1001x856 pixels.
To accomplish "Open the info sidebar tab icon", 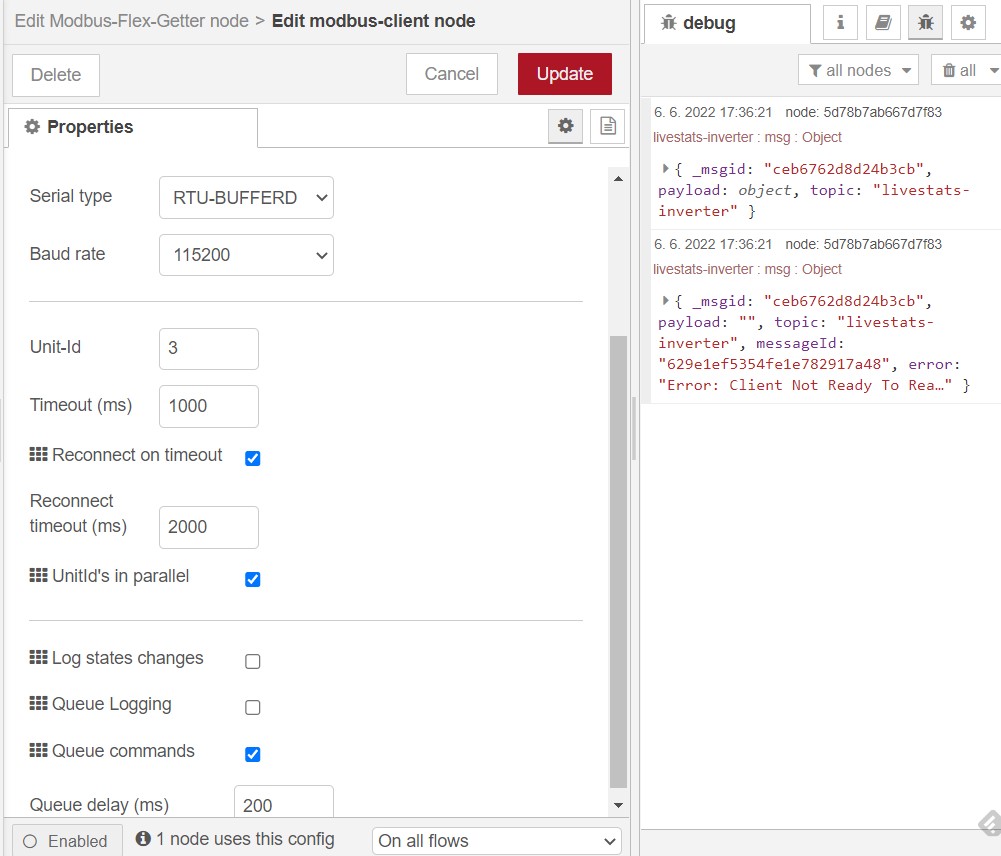I will click(x=840, y=23).
